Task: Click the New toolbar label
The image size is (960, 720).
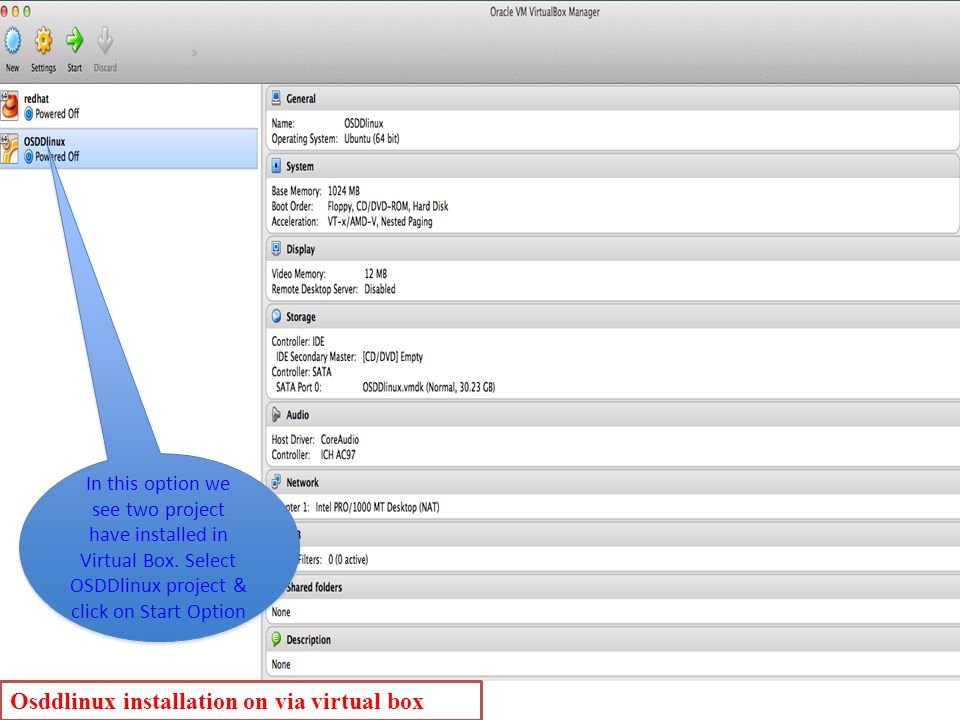Action: pyautogui.click(x=13, y=68)
